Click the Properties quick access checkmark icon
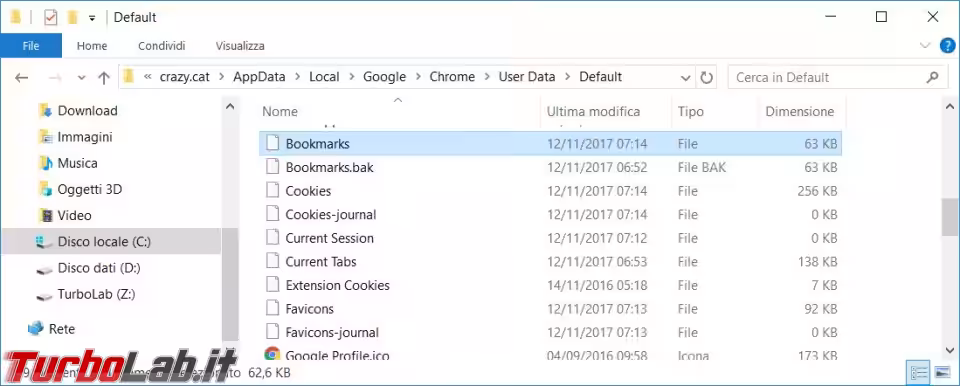 (x=51, y=17)
